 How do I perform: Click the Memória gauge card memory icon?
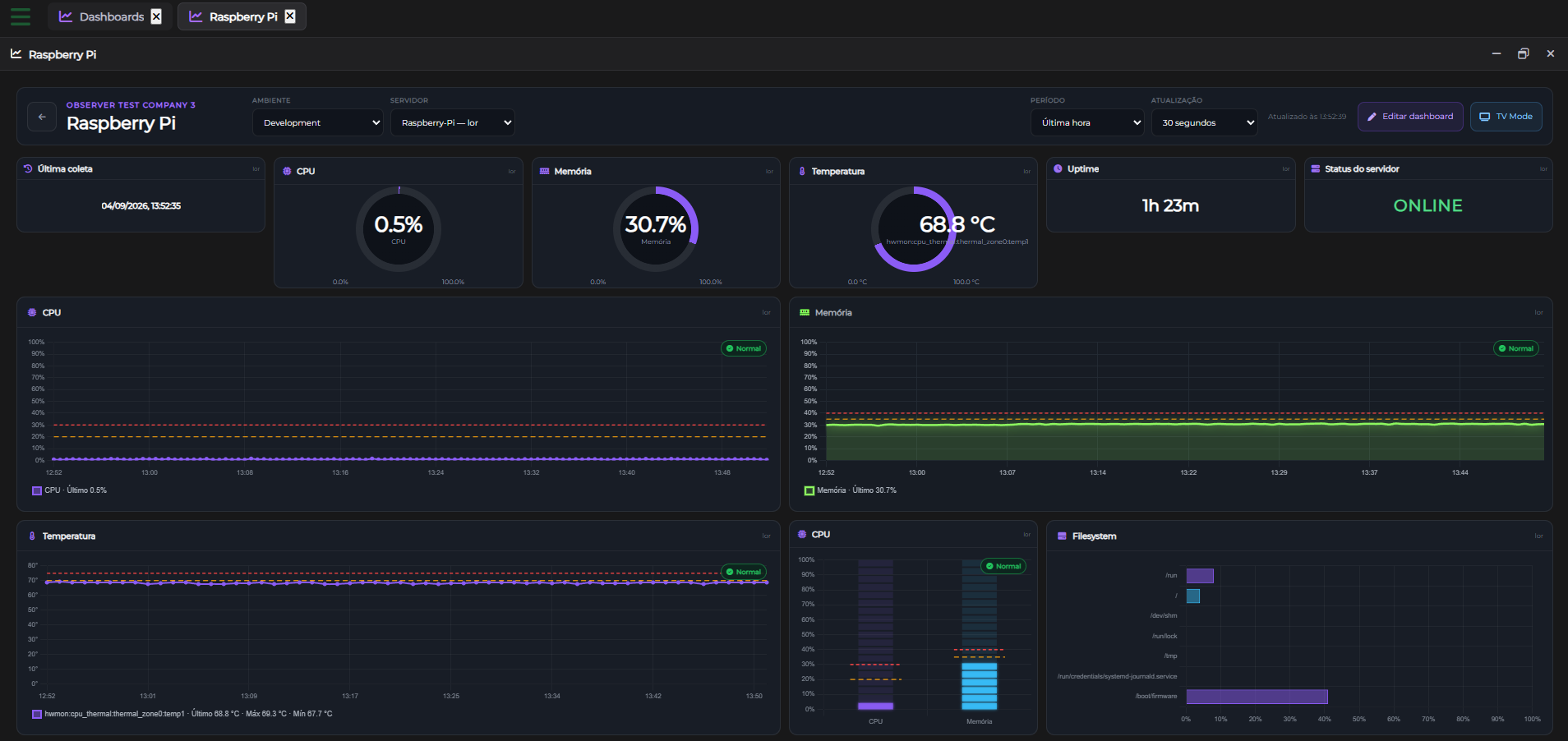click(x=544, y=171)
